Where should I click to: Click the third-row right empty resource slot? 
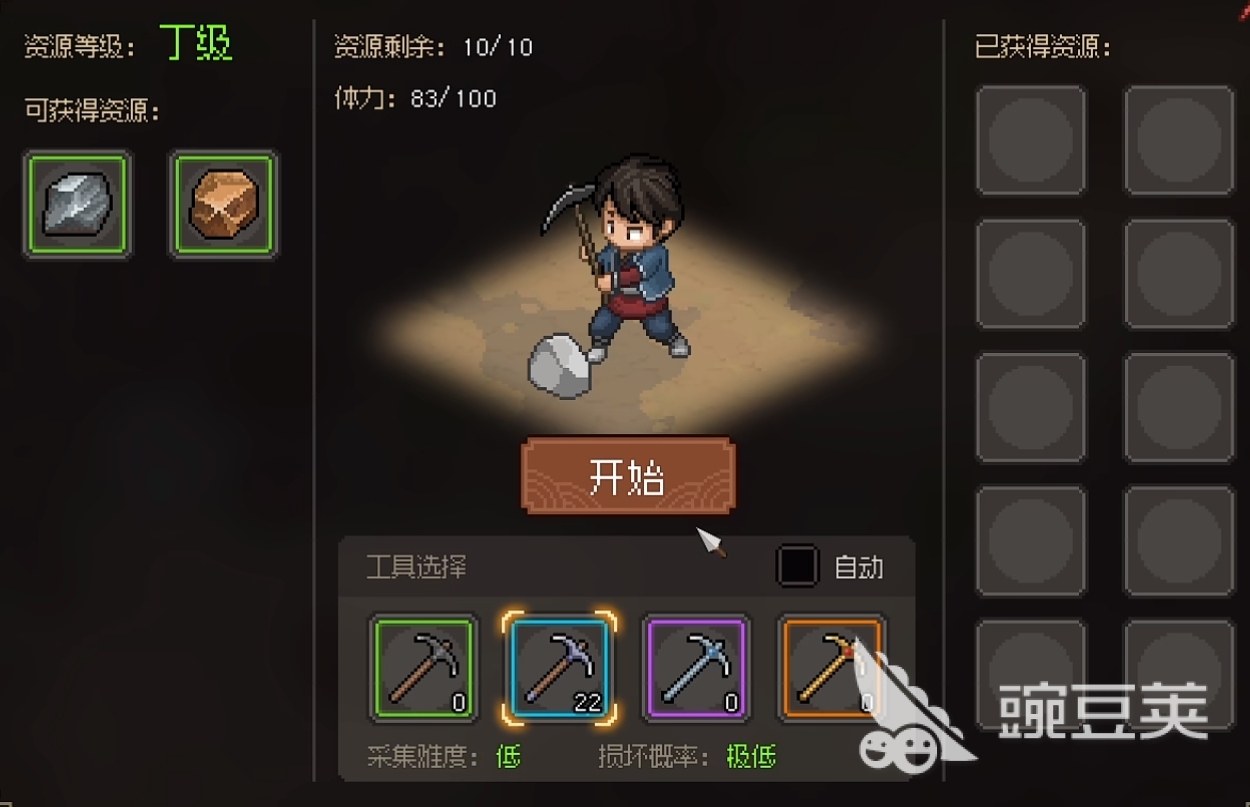click(1179, 408)
